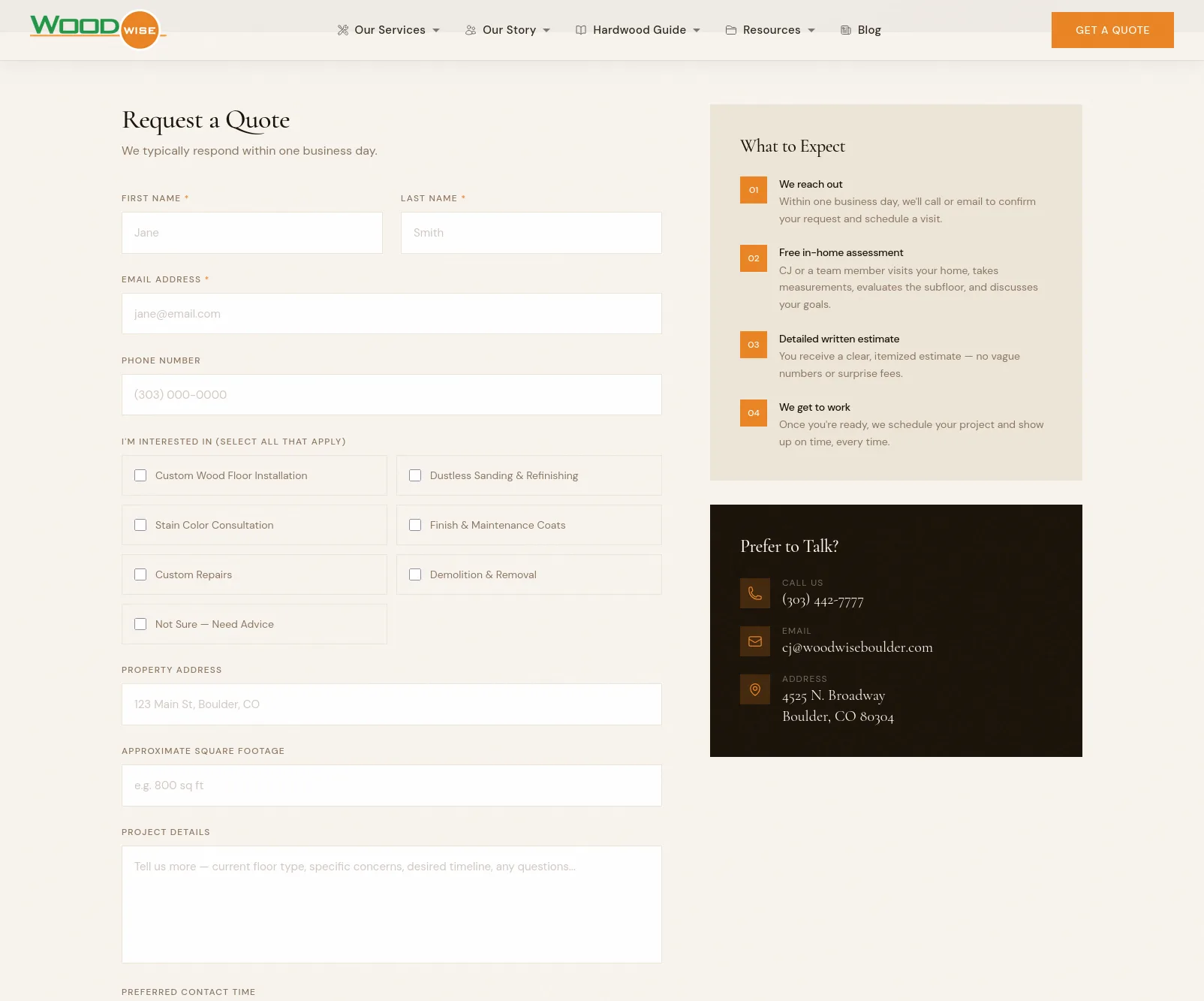Open the Blog page from the navigation
1204x1001 pixels.
pyautogui.click(x=869, y=30)
